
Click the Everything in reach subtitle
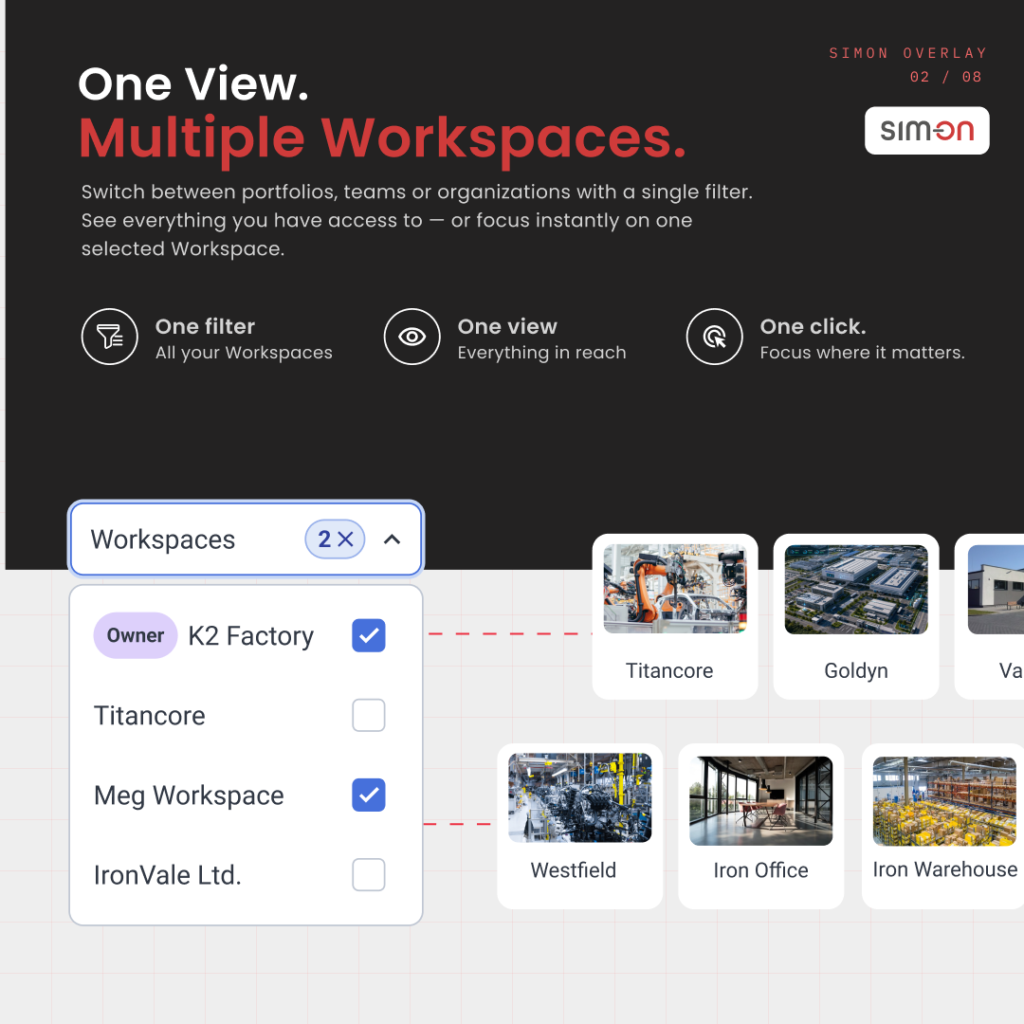click(542, 353)
